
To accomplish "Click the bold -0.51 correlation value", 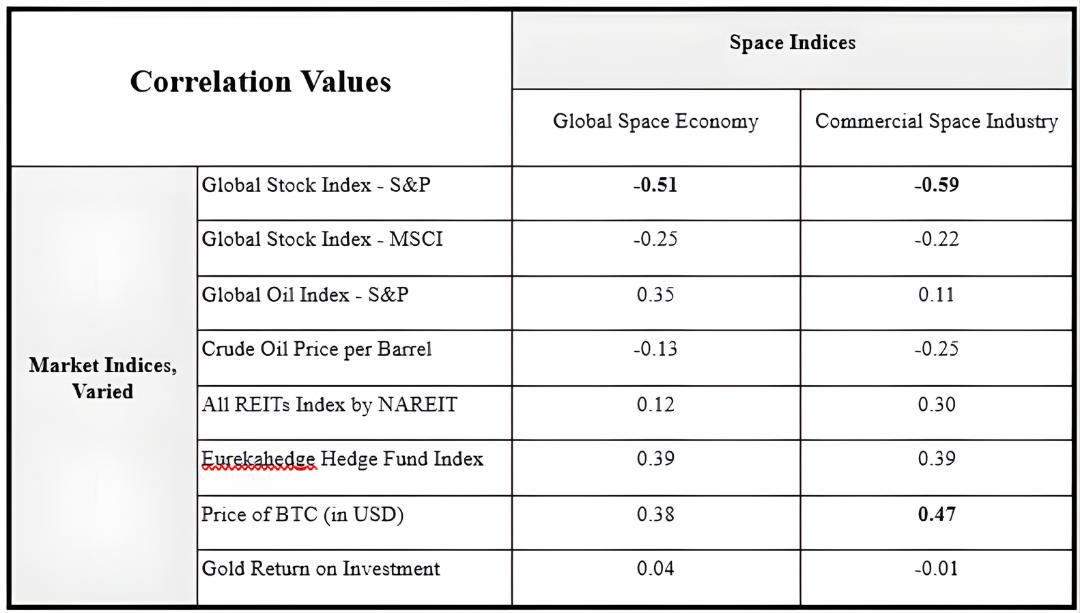I will pyautogui.click(x=655, y=185).
